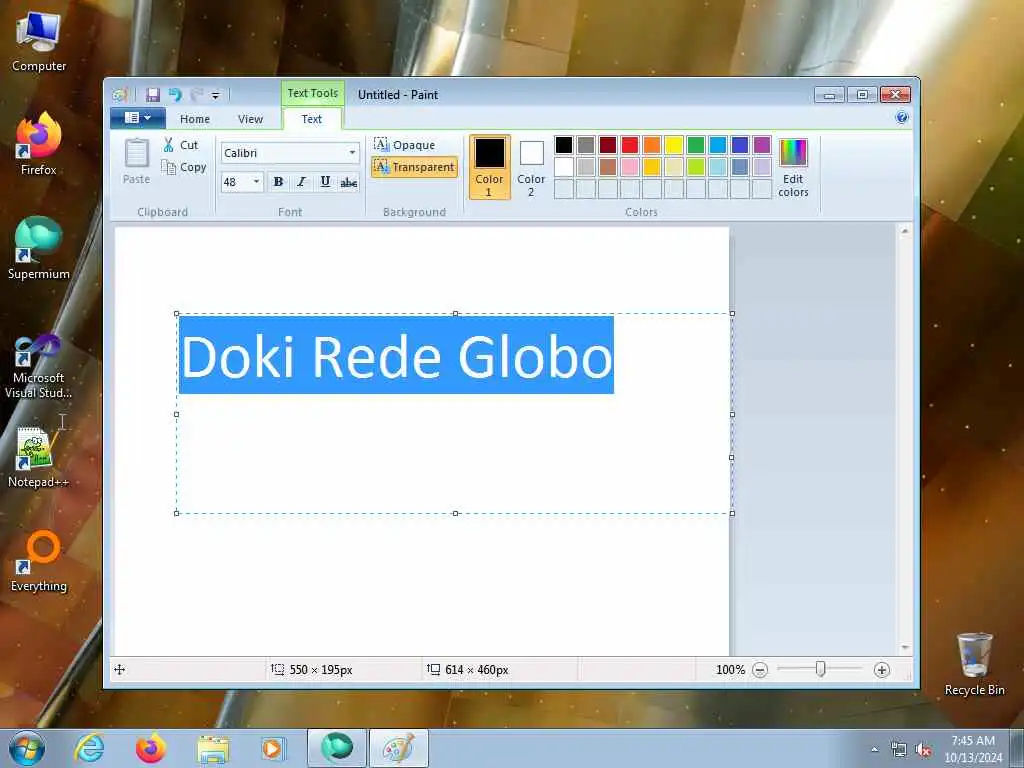The height and width of the screenshot is (768, 1024).
Task: Open Customize Quick Access Toolbar arrow
Action: coord(215,95)
